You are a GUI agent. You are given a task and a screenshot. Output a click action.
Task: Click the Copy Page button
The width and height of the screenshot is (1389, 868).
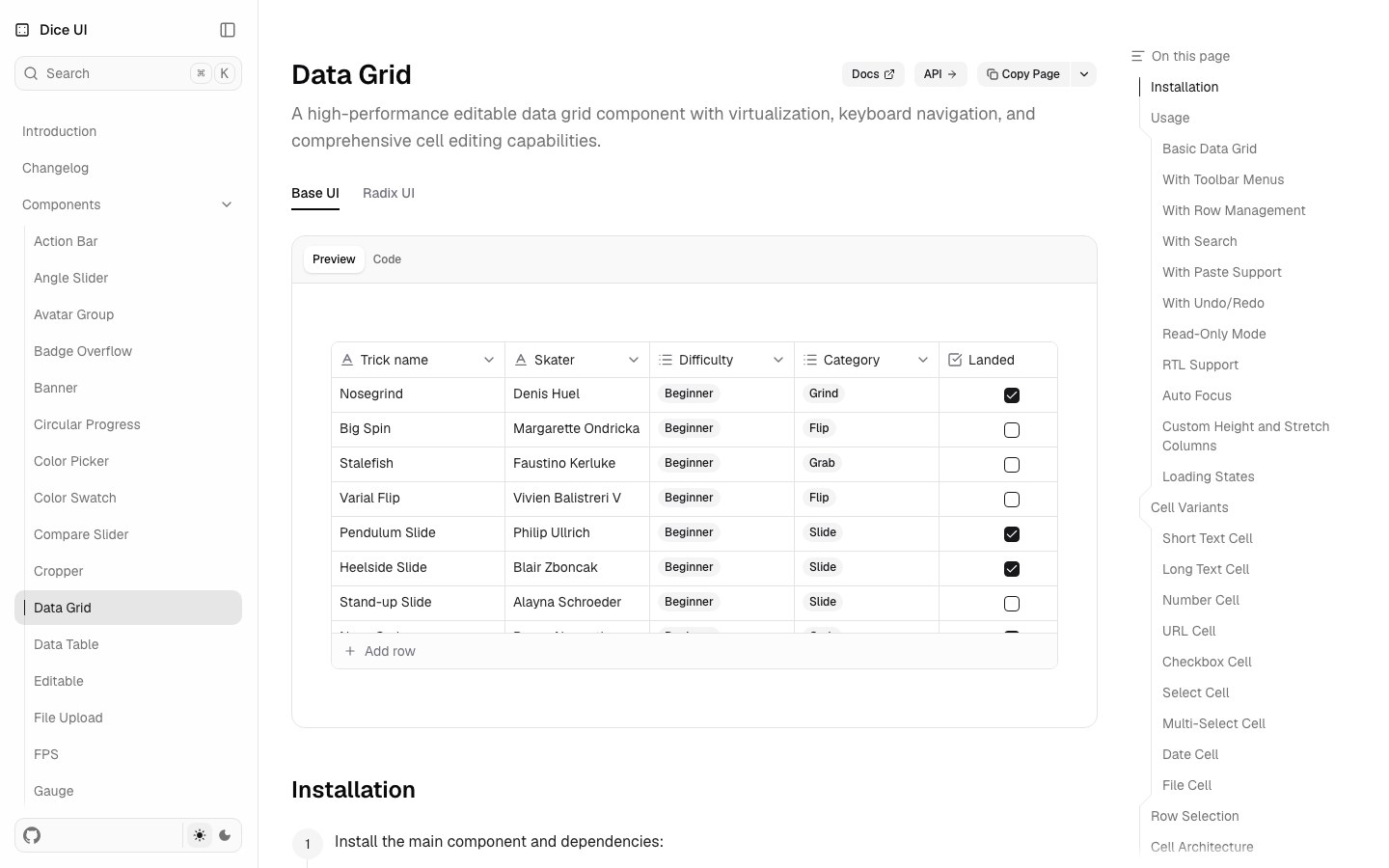(x=1023, y=74)
